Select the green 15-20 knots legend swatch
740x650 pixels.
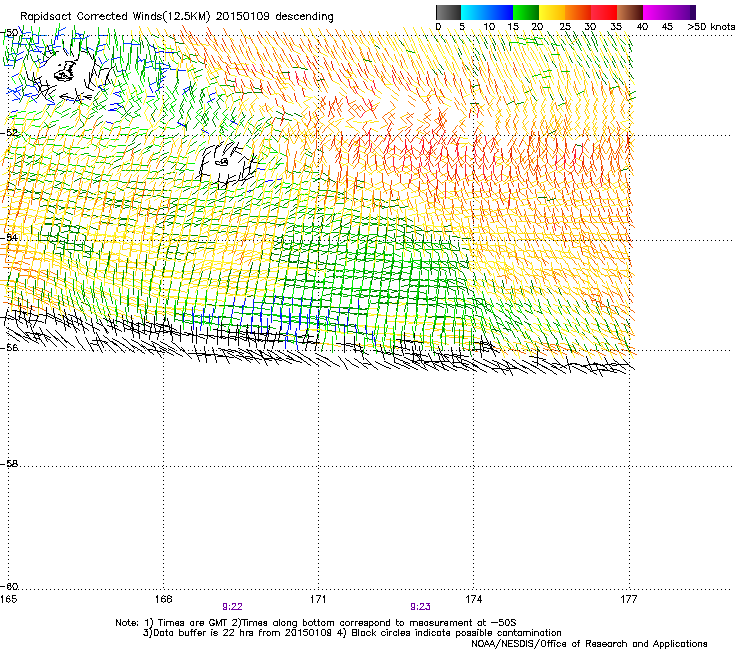coord(526,12)
